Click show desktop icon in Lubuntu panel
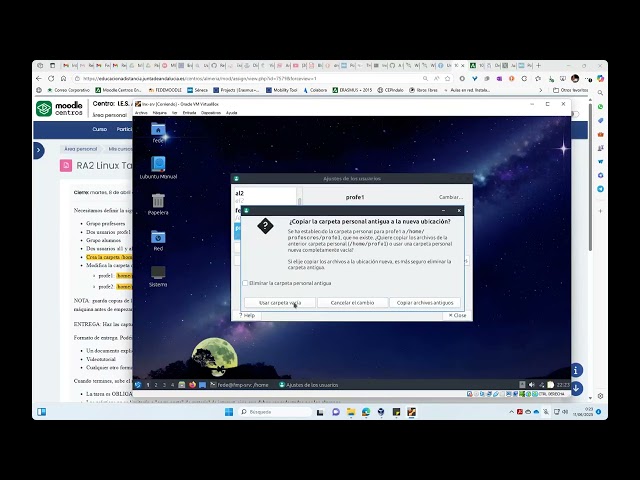 click(x=202, y=384)
